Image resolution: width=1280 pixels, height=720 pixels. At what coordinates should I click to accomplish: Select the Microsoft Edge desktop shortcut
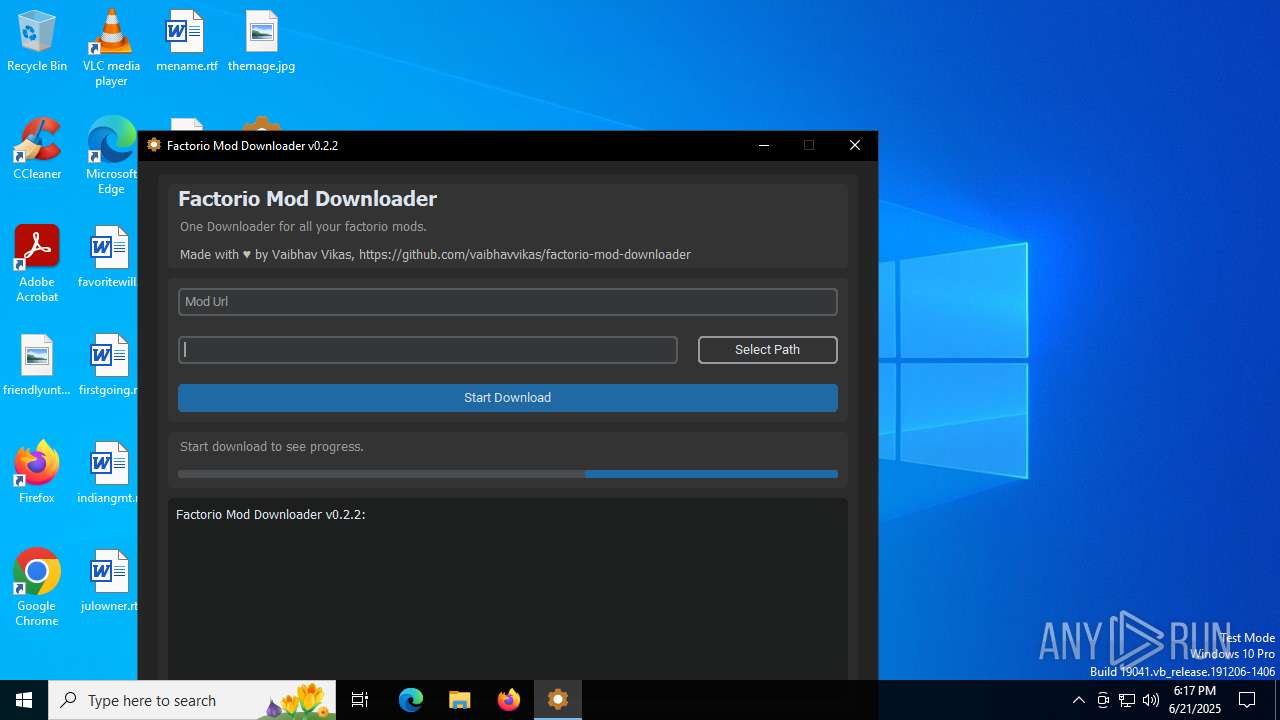[111, 156]
